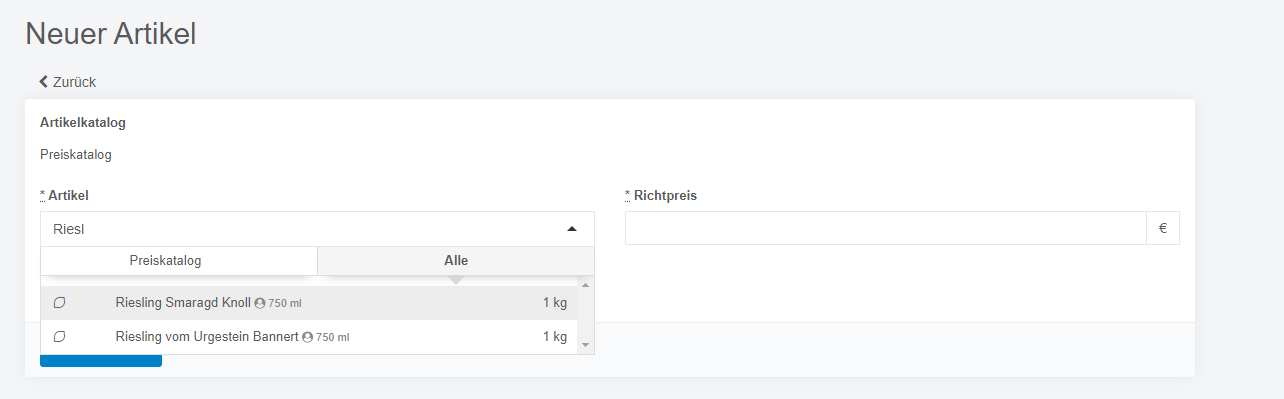Image resolution: width=1284 pixels, height=399 pixels.
Task: Click the Euro currency symbol addon
Action: coord(1163,228)
